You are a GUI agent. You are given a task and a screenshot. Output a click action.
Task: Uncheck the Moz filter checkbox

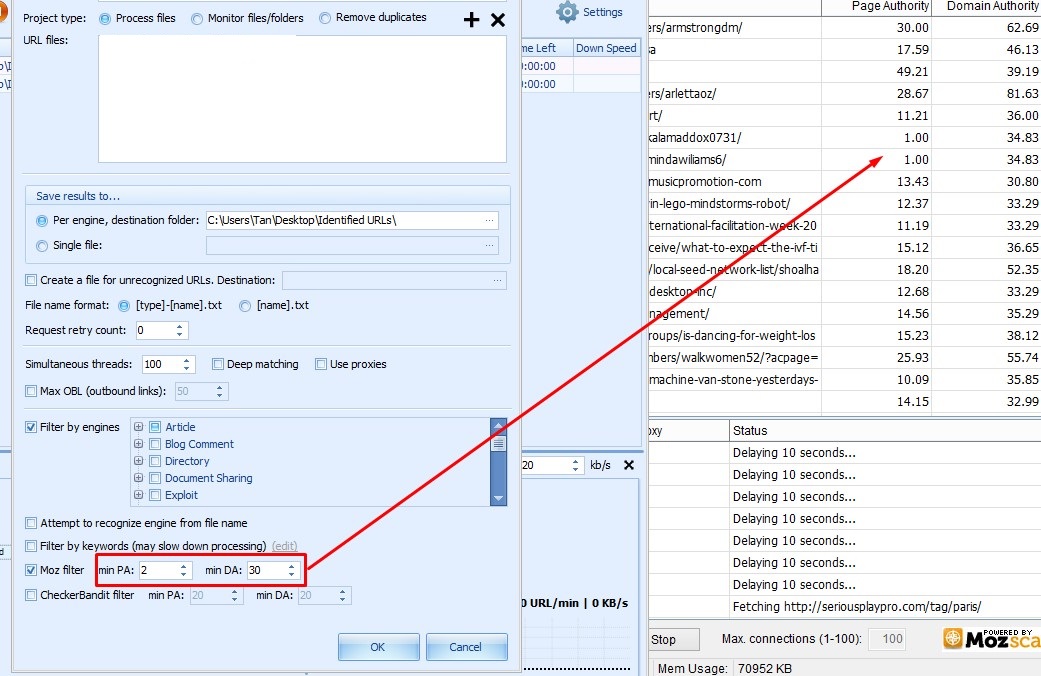pyautogui.click(x=31, y=570)
